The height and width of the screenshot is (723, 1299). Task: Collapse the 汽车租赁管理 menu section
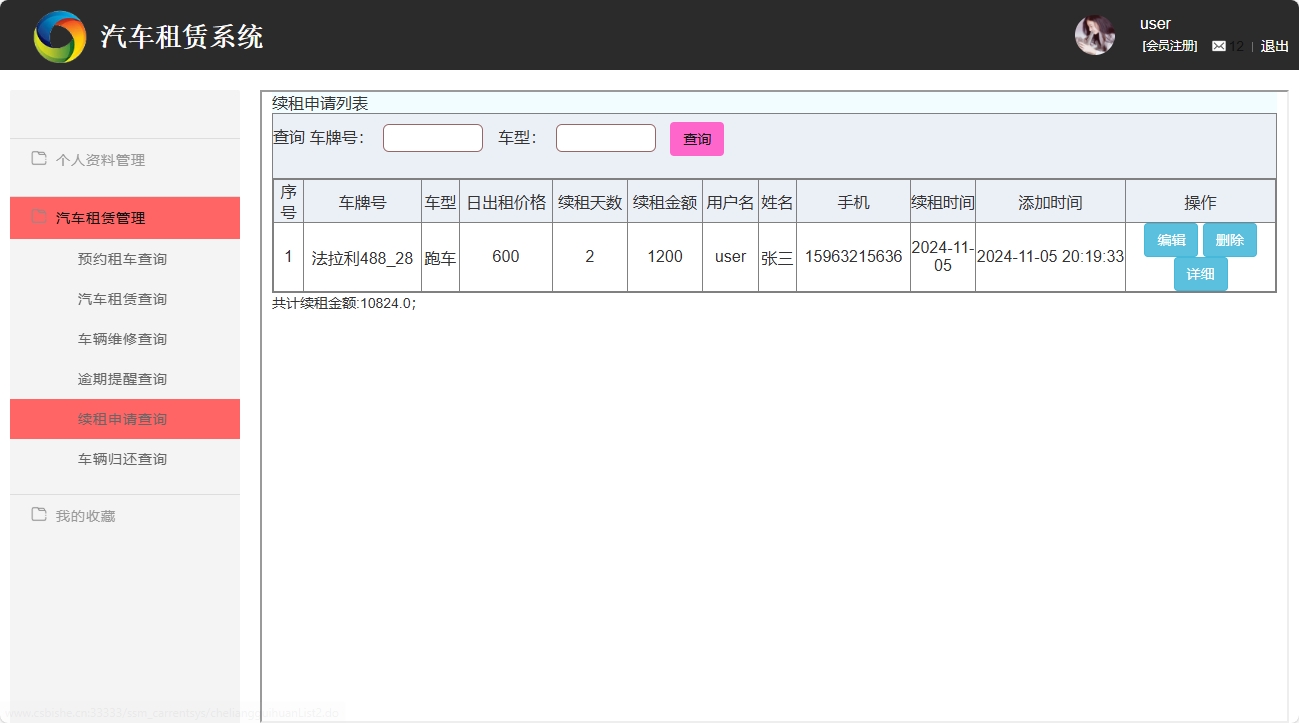point(100,218)
